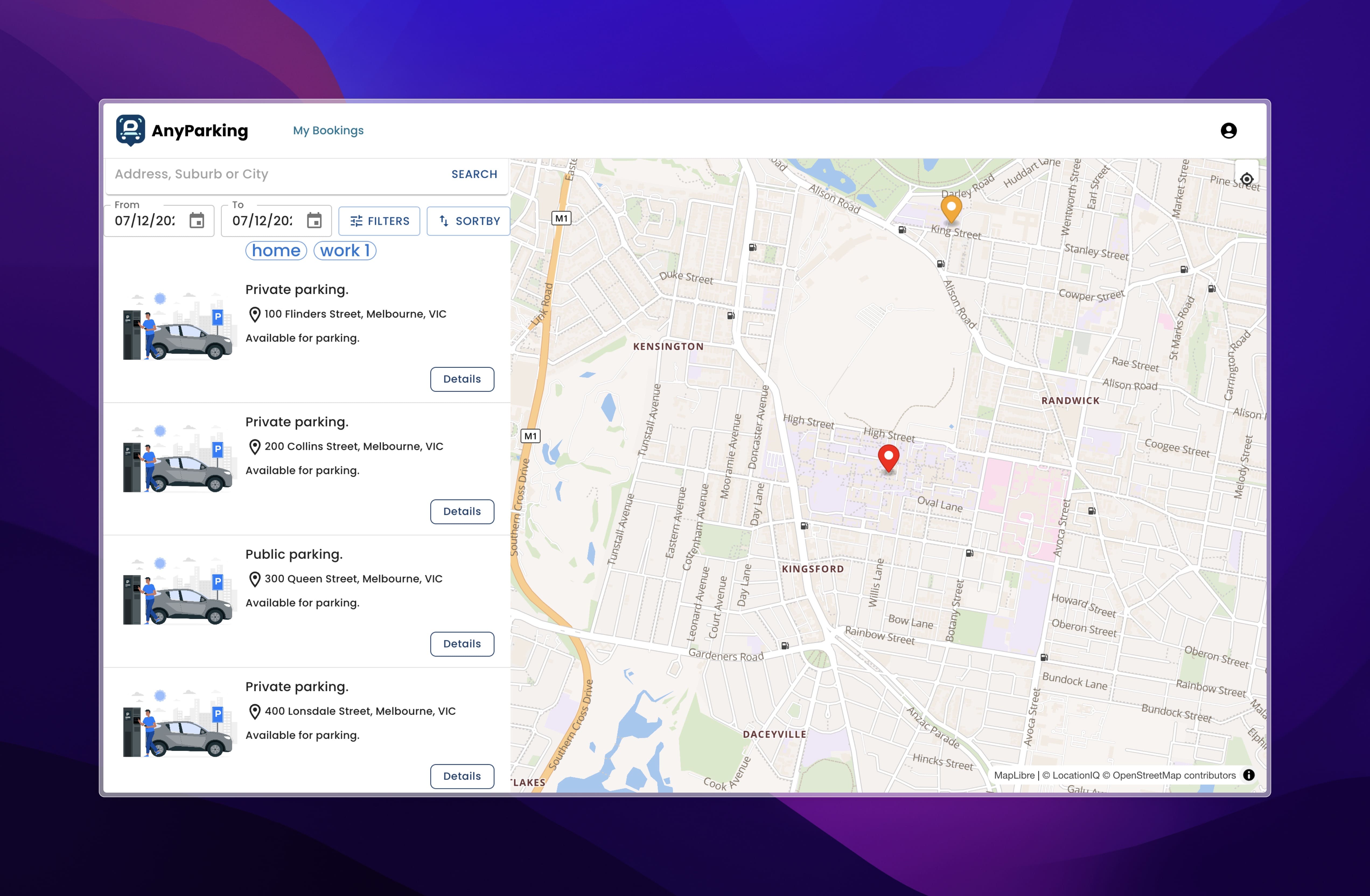This screenshot has height=896, width=1370.
Task: Open the To date calendar picker icon
Action: (314, 220)
